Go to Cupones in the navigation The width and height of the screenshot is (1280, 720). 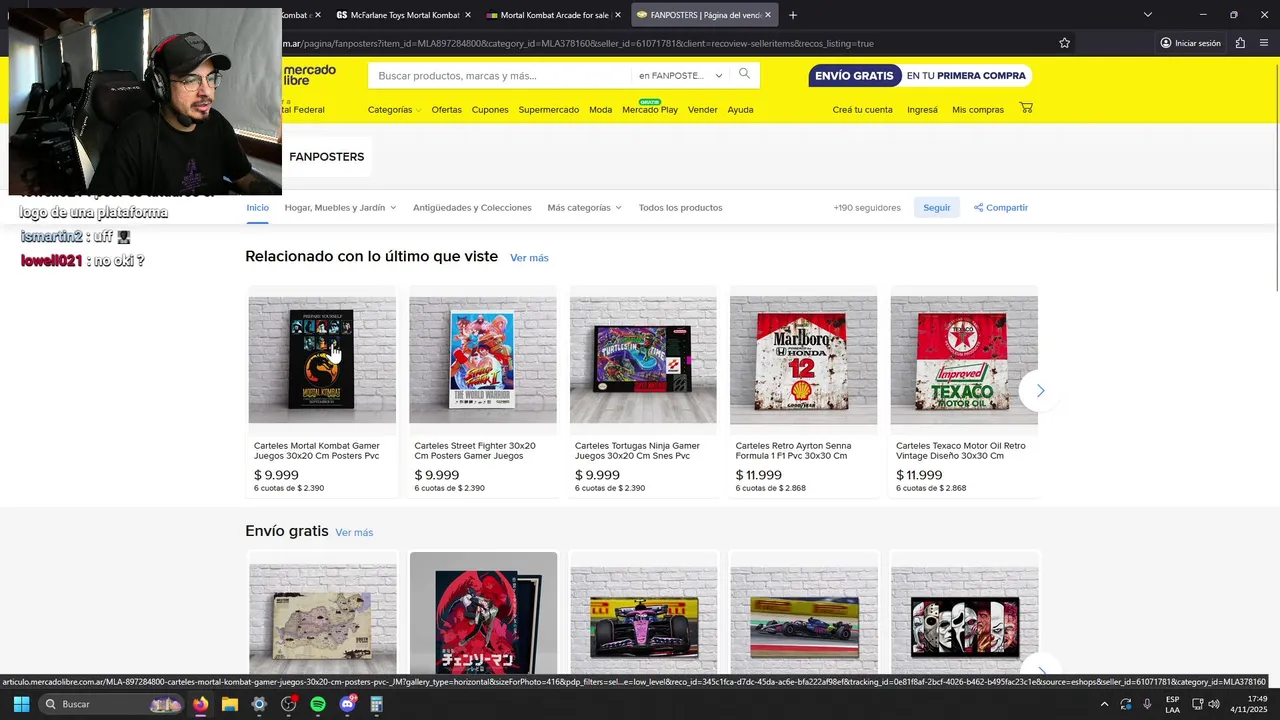click(x=490, y=109)
